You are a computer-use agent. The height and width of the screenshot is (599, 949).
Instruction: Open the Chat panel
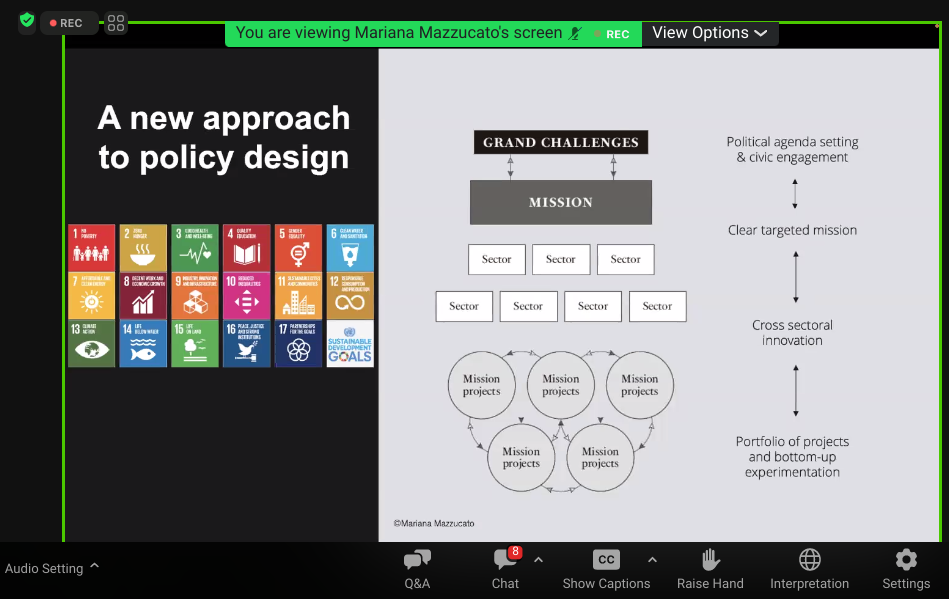pyautogui.click(x=505, y=568)
